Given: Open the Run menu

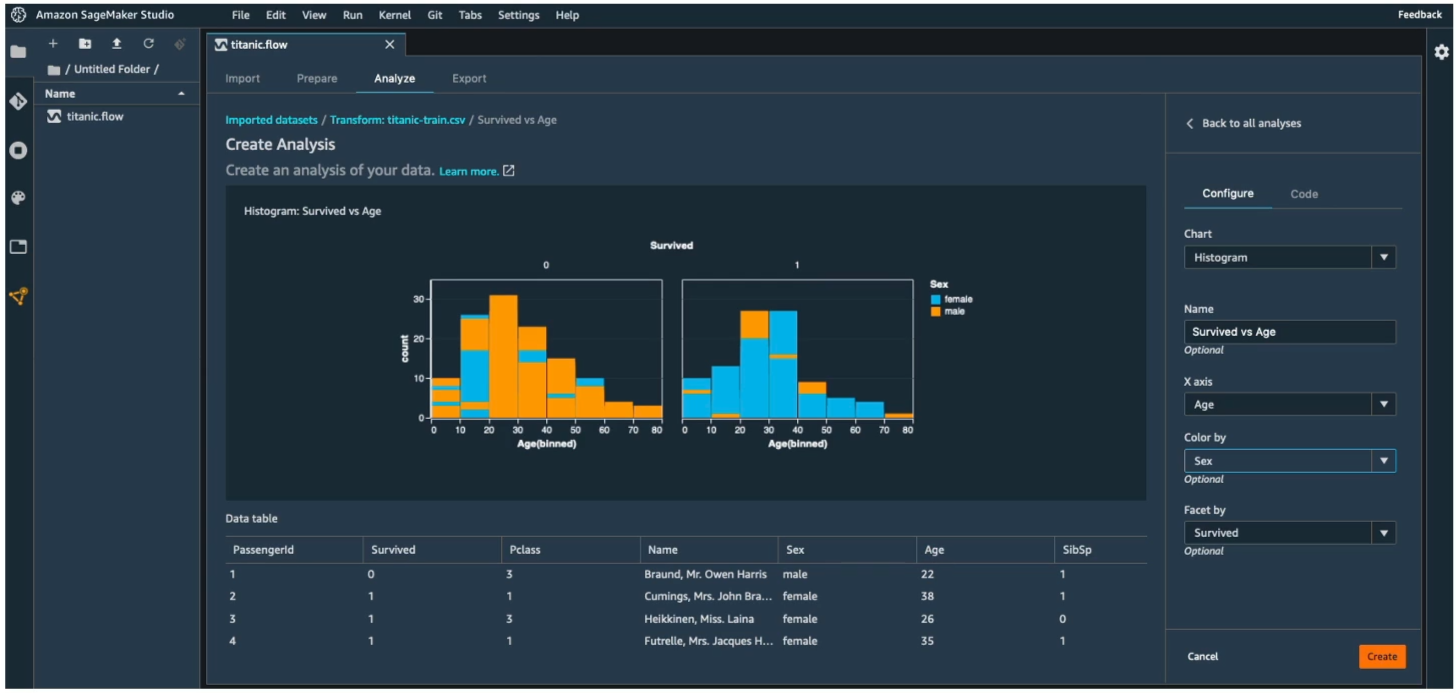Looking at the screenshot, I should pyautogui.click(x=353, y=15).
